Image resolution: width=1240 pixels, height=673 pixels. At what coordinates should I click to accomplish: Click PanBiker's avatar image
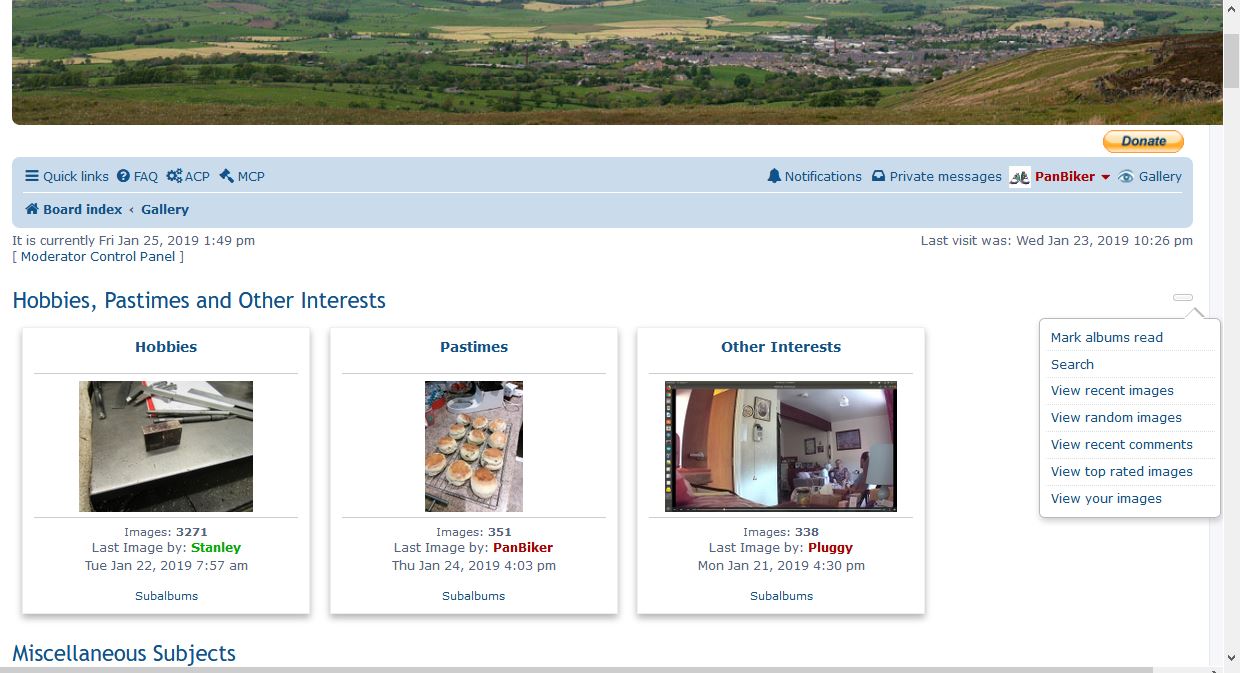pyautogui.click(x=1019, y=177)
